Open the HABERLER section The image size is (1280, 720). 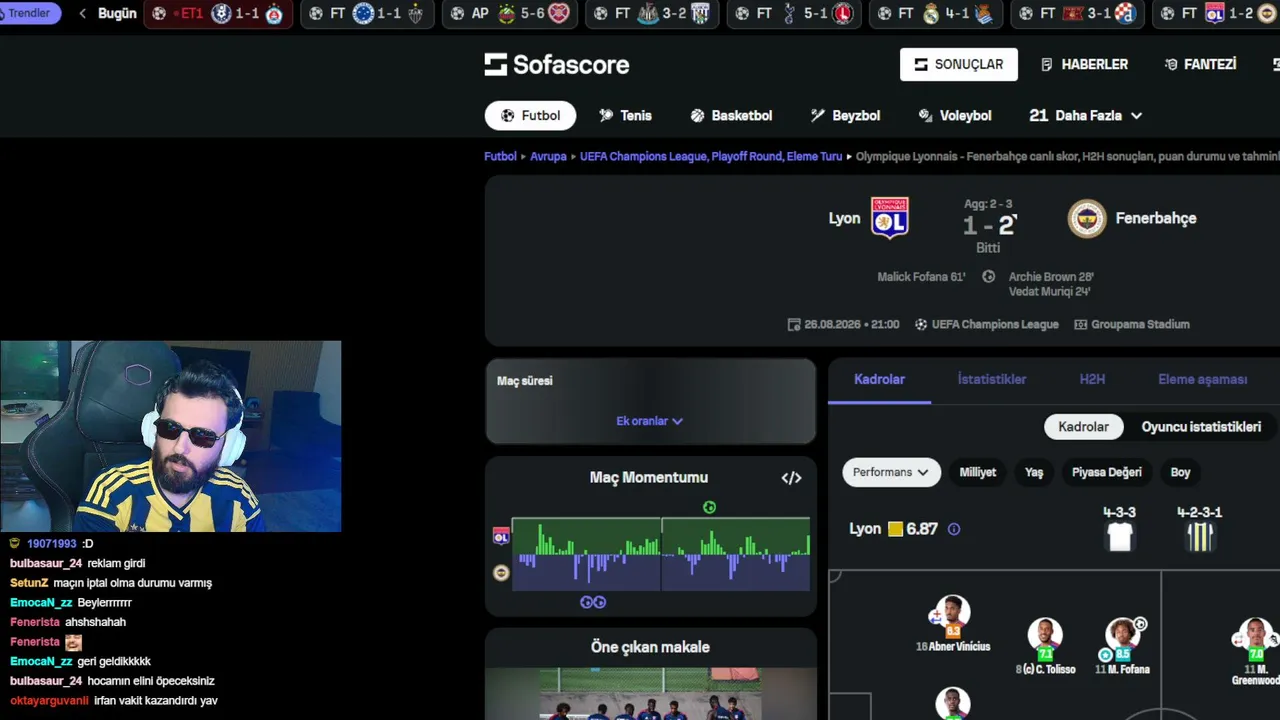(x=1084, y=64)
